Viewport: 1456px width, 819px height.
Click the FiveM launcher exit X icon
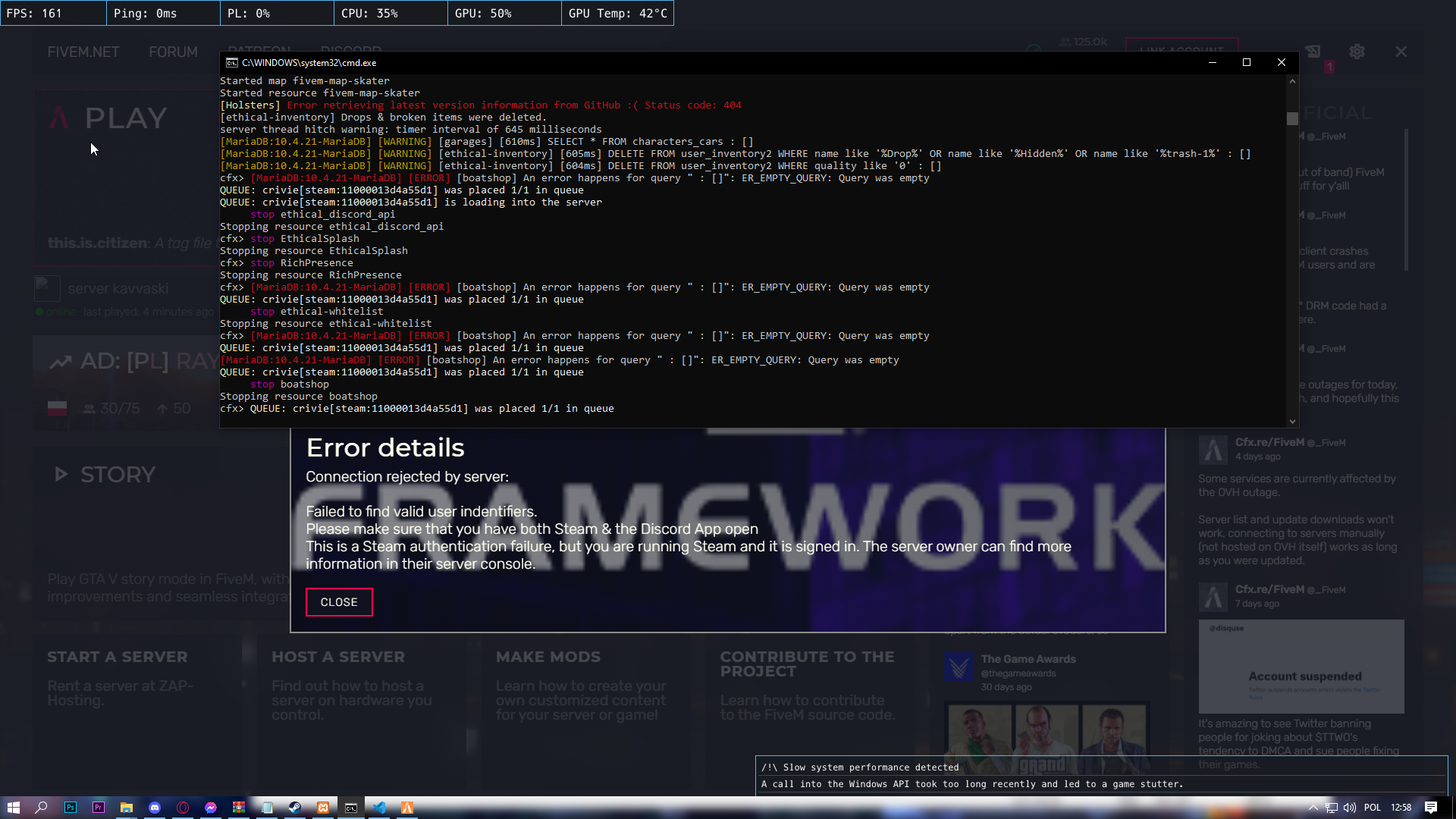pos(1401,52)
